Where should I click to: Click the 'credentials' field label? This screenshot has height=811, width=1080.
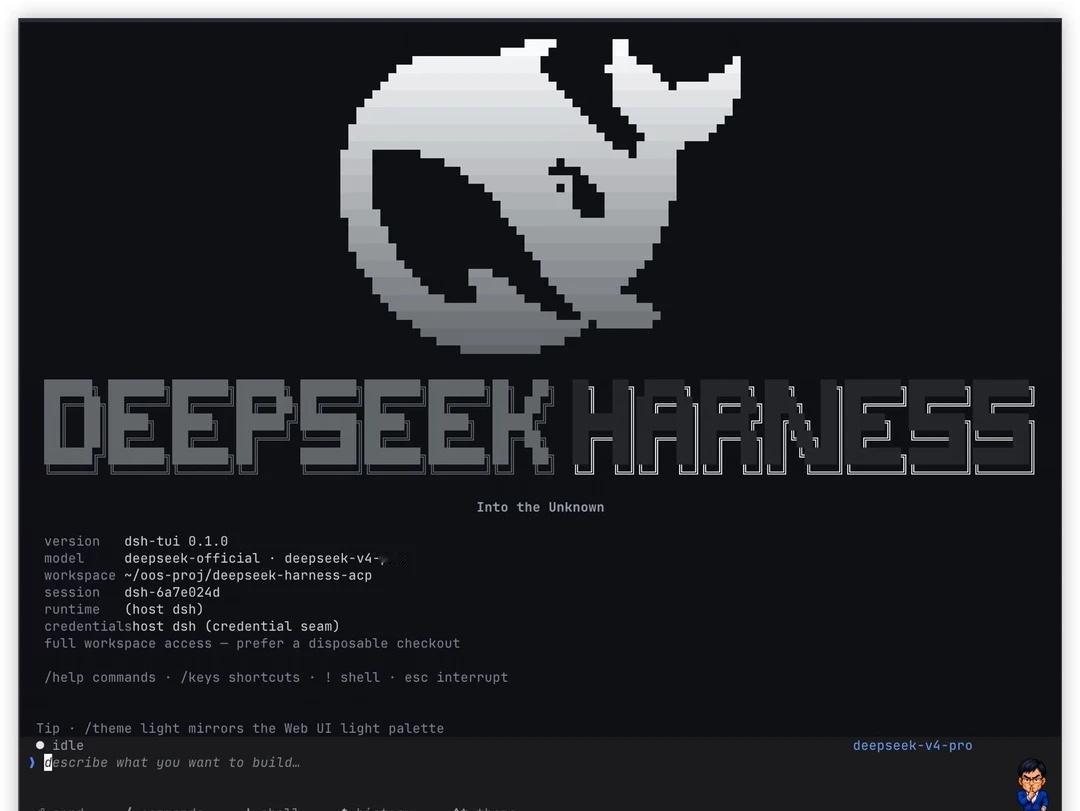(87, 626)
